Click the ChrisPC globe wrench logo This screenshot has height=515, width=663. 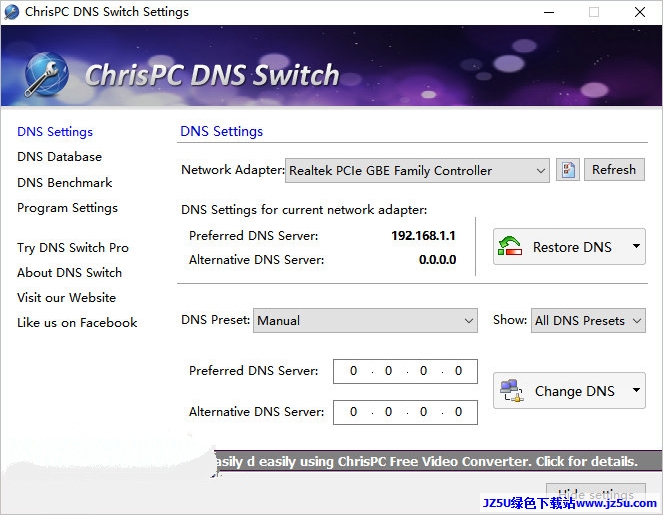pos(47,74)
